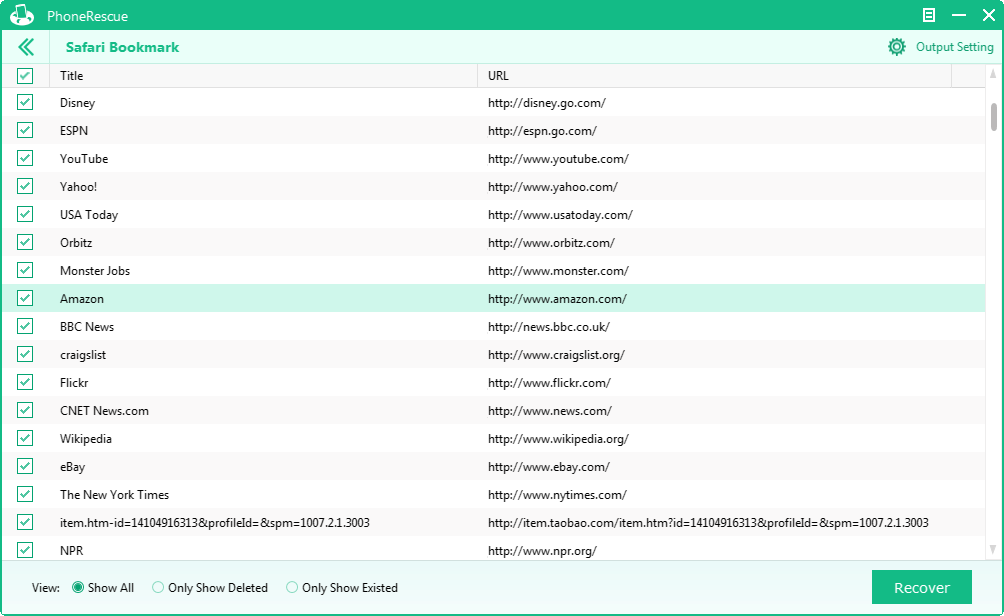Open the Output Setting link
Screen dimensions: 1004x616
coord(954,47)
